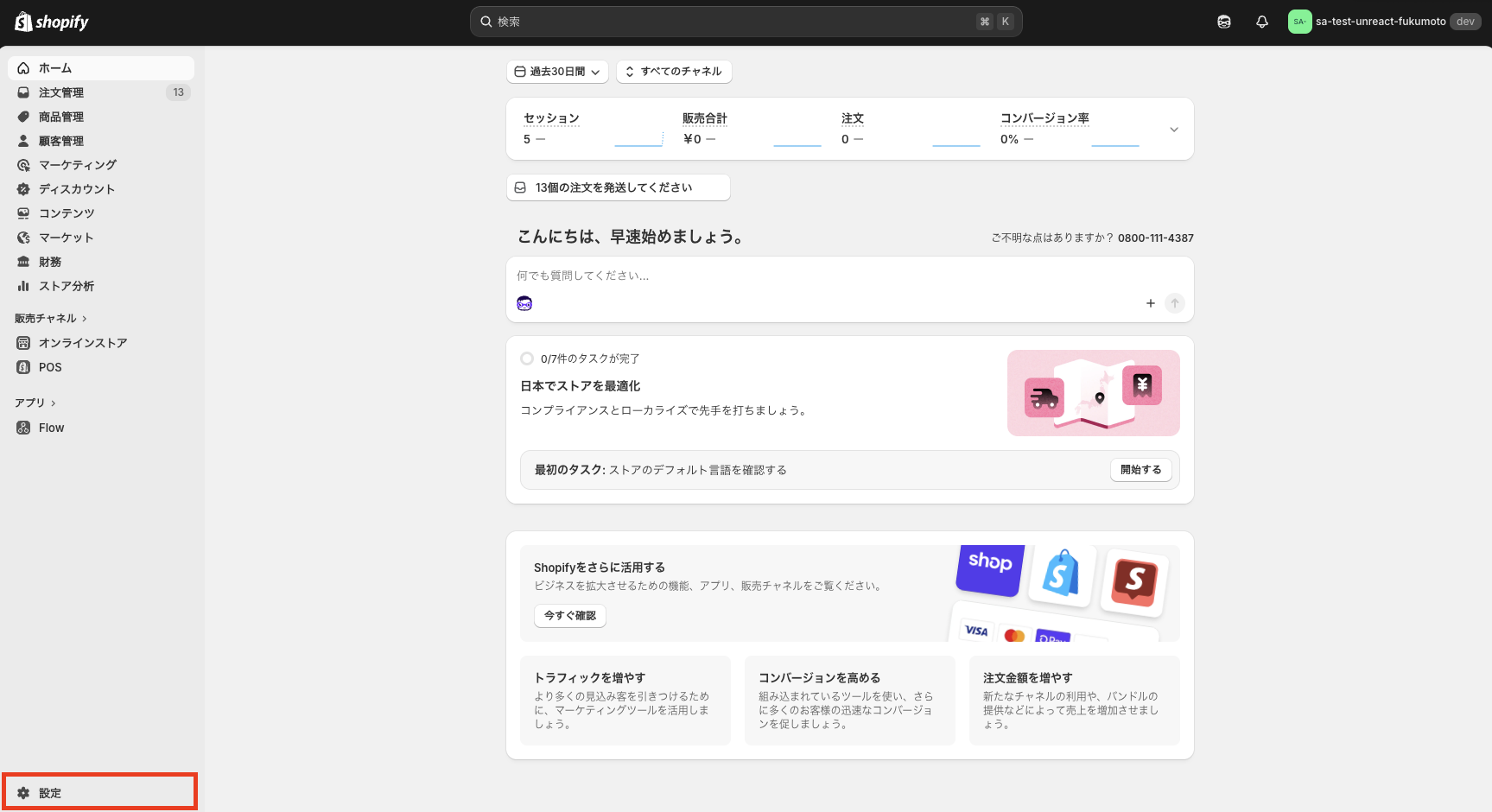Click the 検索 search field
The width and height of the screenshot is (1492, 812).
point(746,22)
